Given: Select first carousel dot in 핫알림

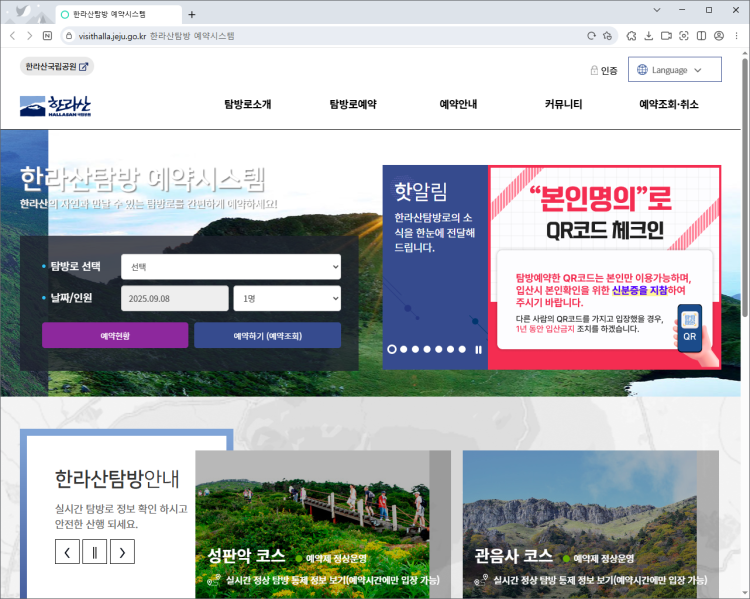Looking at the screenshot, I should 392,349.
